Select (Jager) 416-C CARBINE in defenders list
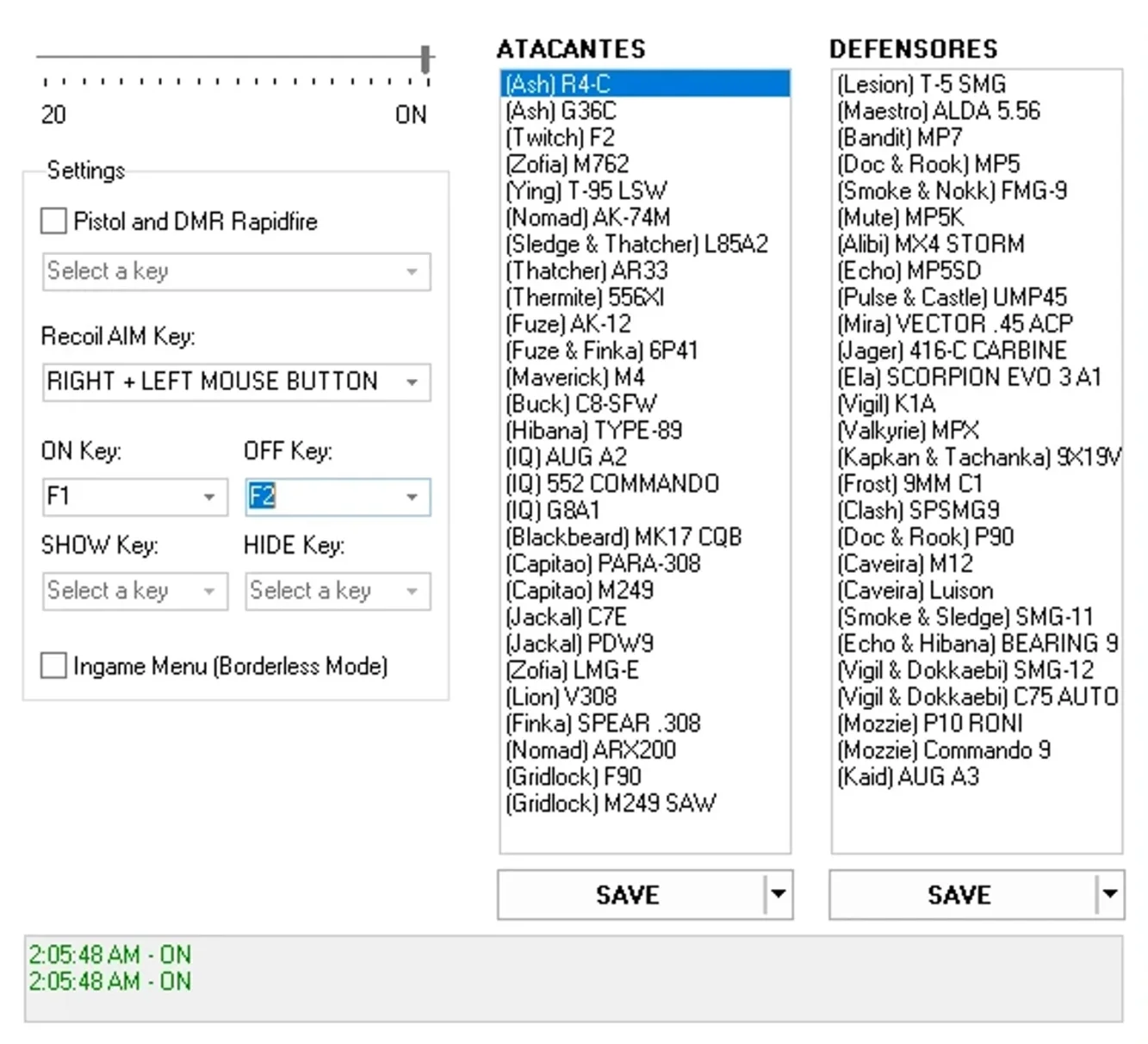 (977, 351)
